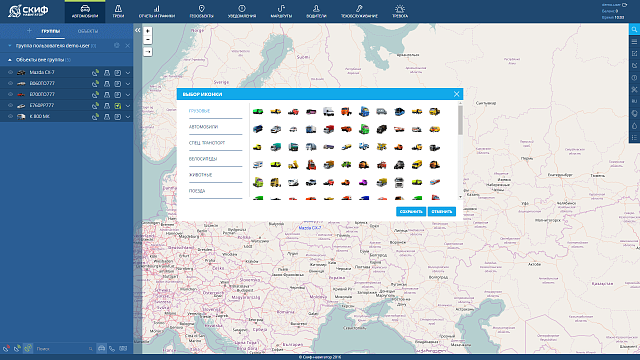The height and width of the screenshot is (360, 640).
Task: Zoom in the map with plus button
Action: pos(148,31)
